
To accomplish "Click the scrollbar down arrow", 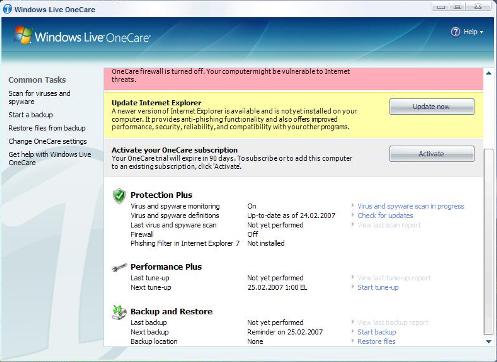I will [x=489, y=341].
